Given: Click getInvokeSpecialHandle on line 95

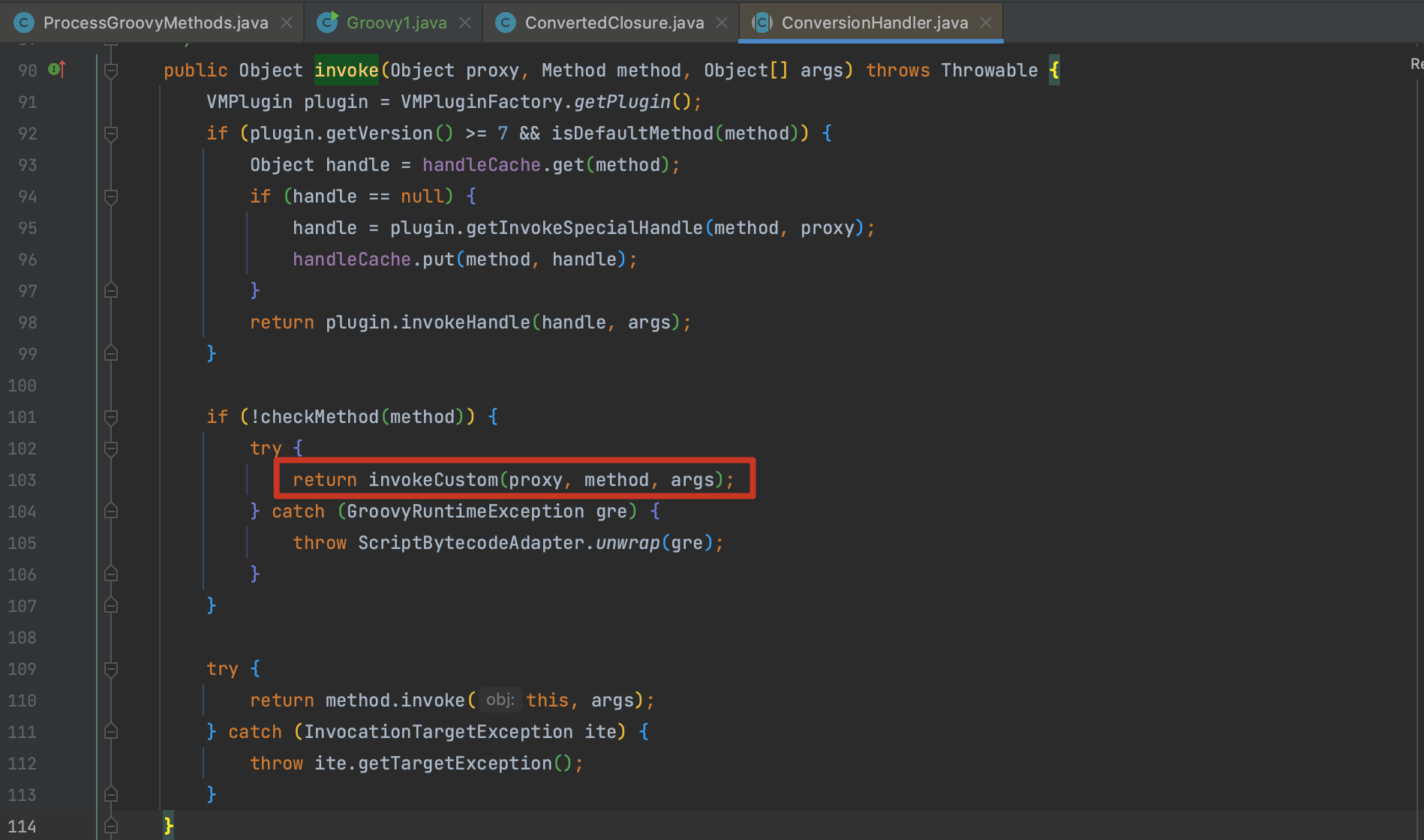Looking at the screenshot, I should click(x=584, y=228).
